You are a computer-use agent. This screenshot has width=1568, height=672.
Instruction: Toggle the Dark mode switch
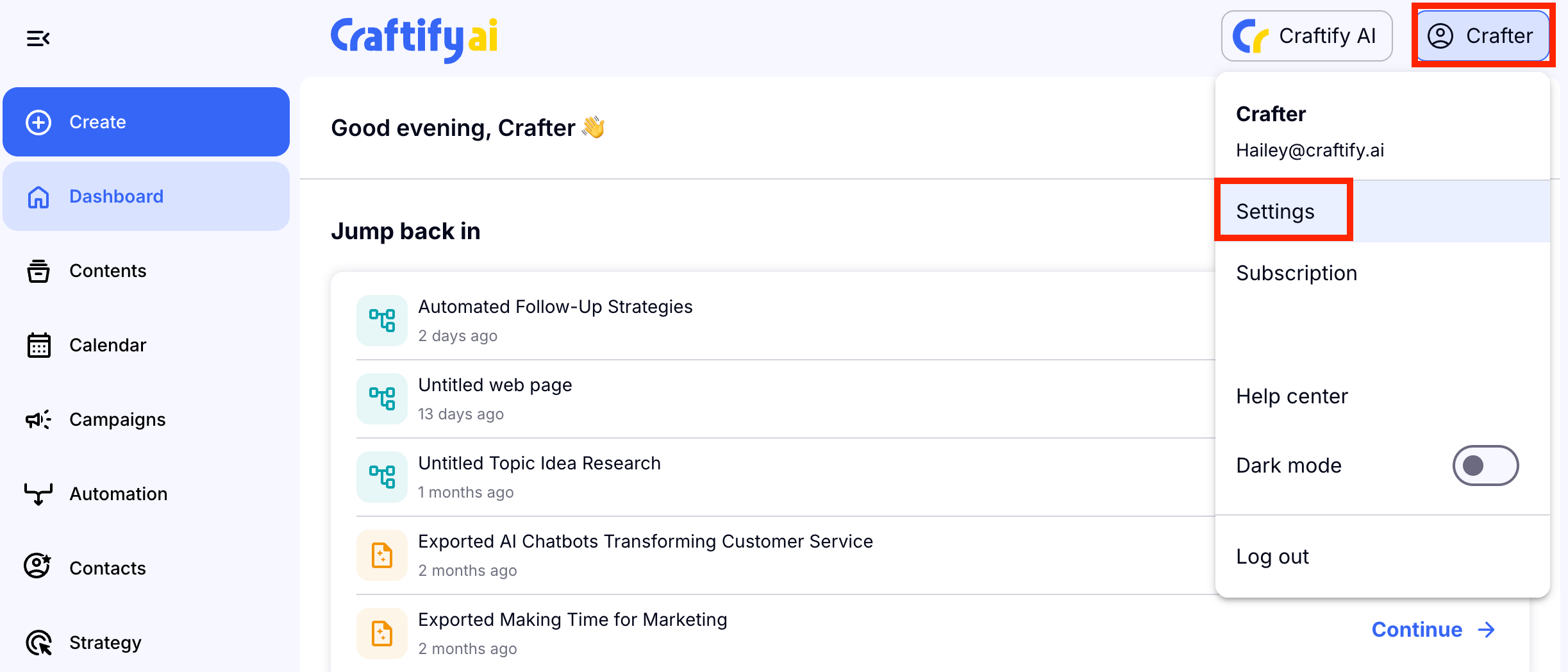pyautogui.click(x=1485, y=466)
